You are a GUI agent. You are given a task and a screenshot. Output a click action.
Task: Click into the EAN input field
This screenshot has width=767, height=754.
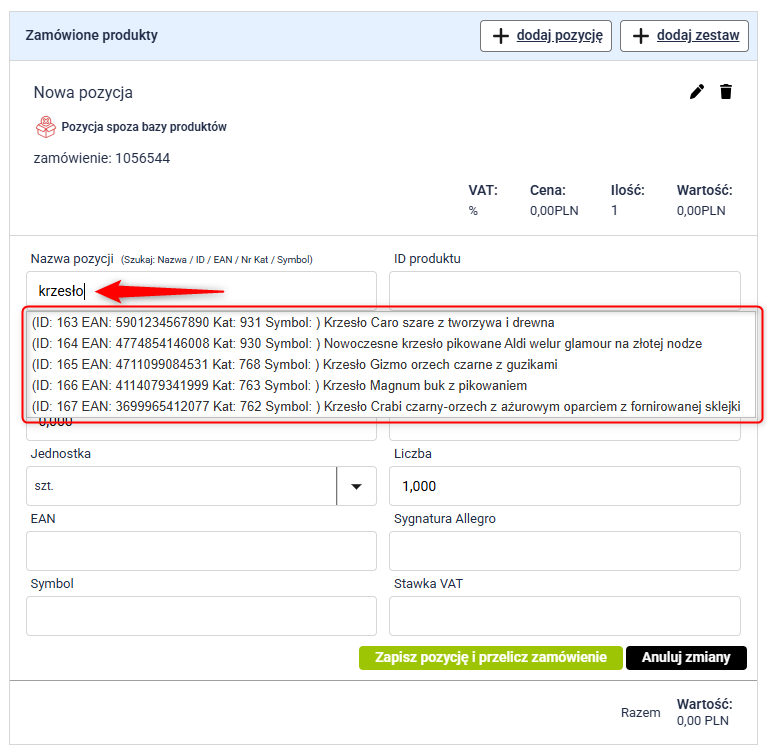click(201, 551)
